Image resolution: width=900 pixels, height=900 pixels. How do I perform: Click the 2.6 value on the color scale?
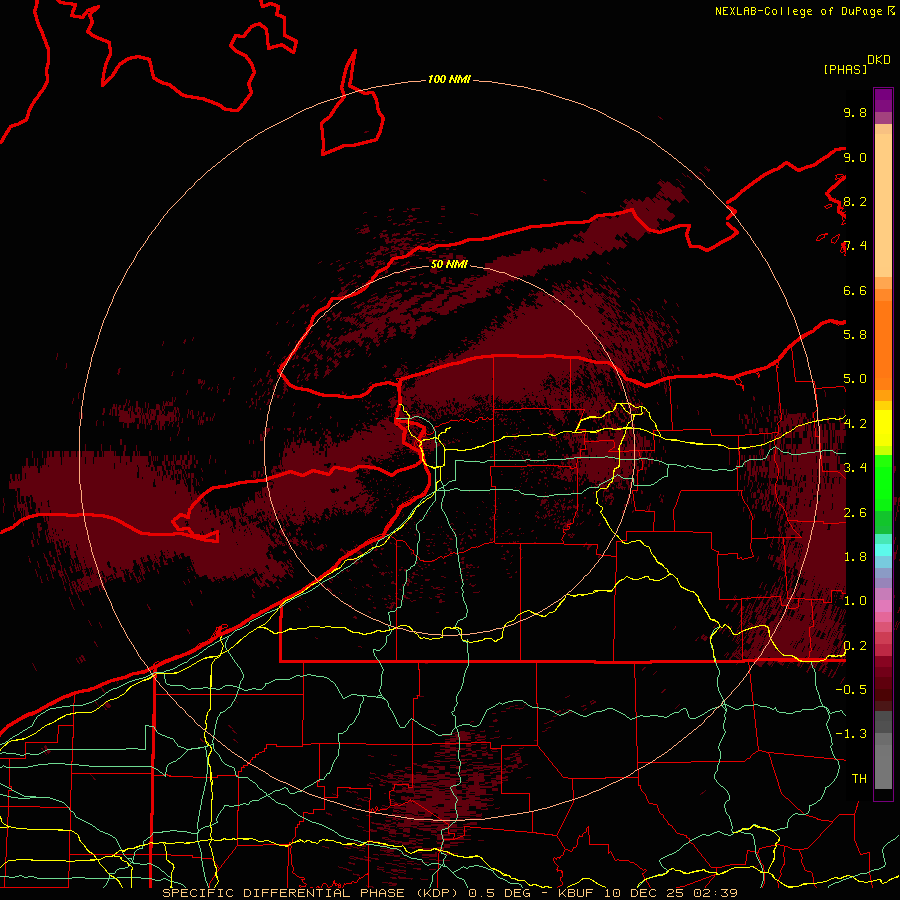tap(855, 513)
